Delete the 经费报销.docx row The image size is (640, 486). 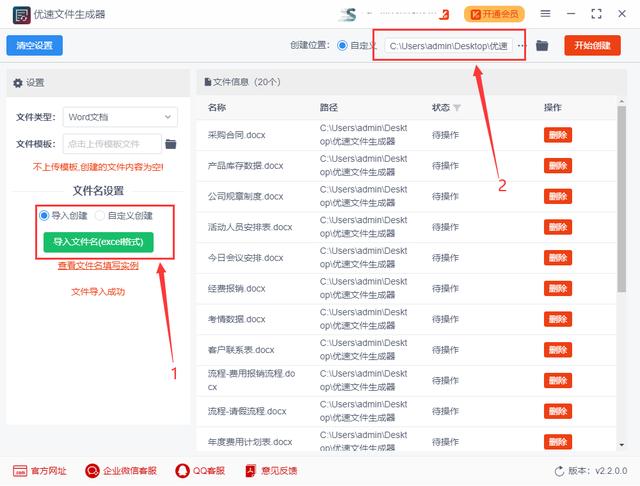pyautogui.click(x=558, y=288)
